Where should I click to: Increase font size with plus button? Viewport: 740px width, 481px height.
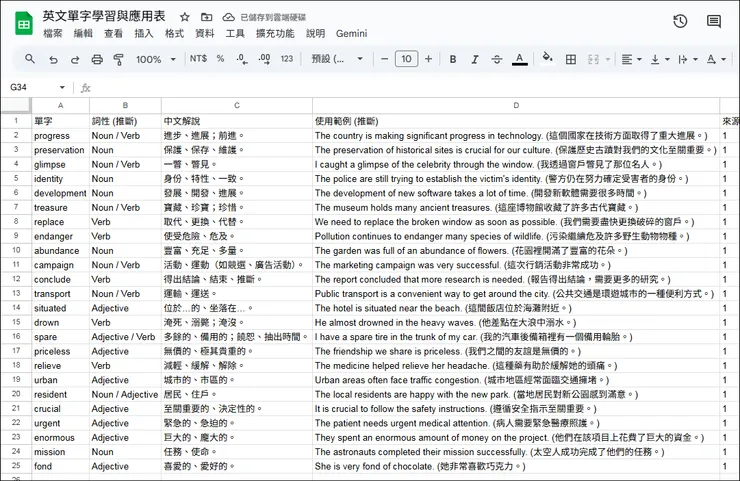(428, 59)
